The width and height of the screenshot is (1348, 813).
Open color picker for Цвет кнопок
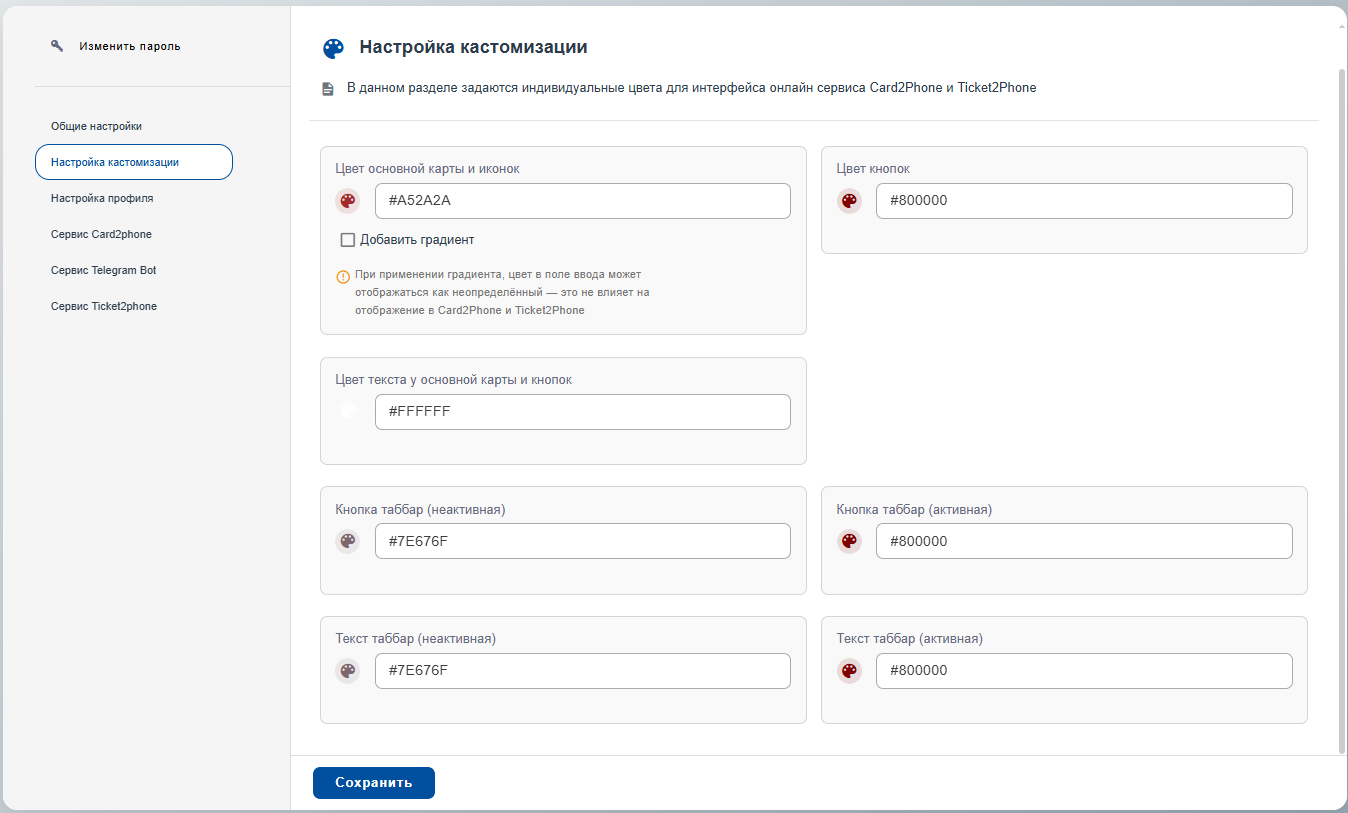click(x=849, y=201)
